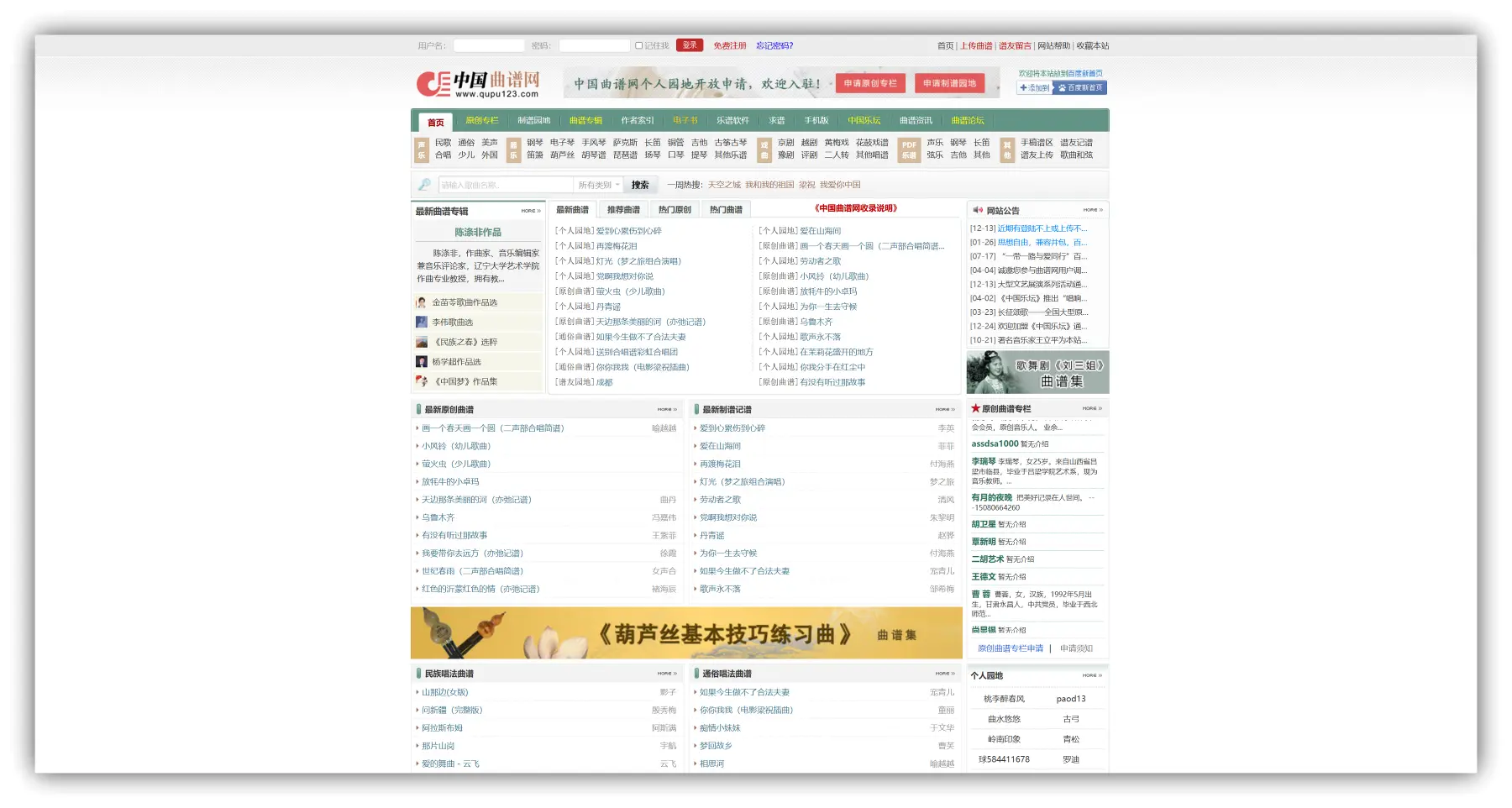
Task: Open 小风铃（幼儿歌曲） in 最新原创曲谱
Action: pos(456,446)
